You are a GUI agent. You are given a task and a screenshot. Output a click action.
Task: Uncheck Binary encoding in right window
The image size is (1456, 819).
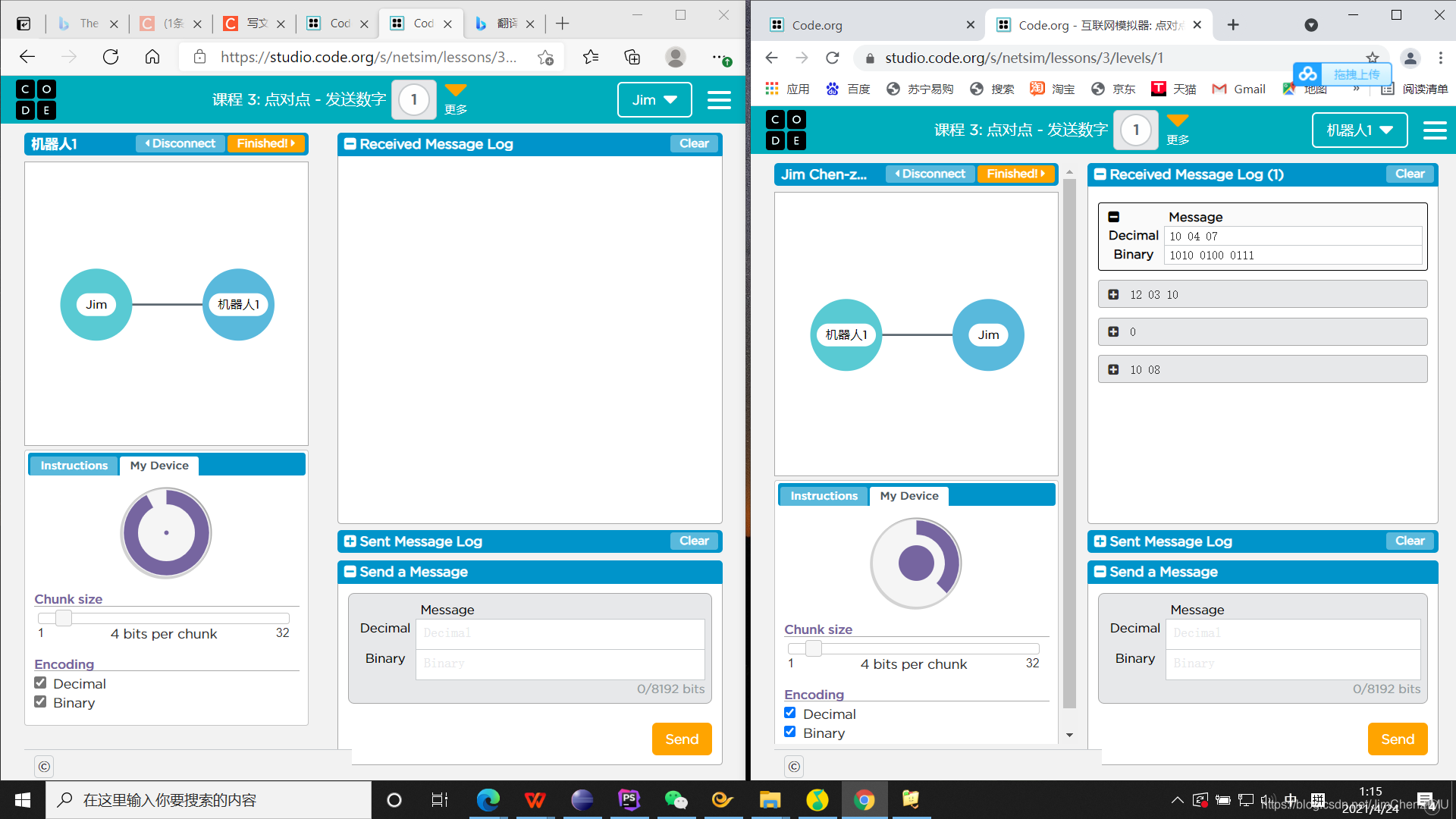click(x=790, y=732)
